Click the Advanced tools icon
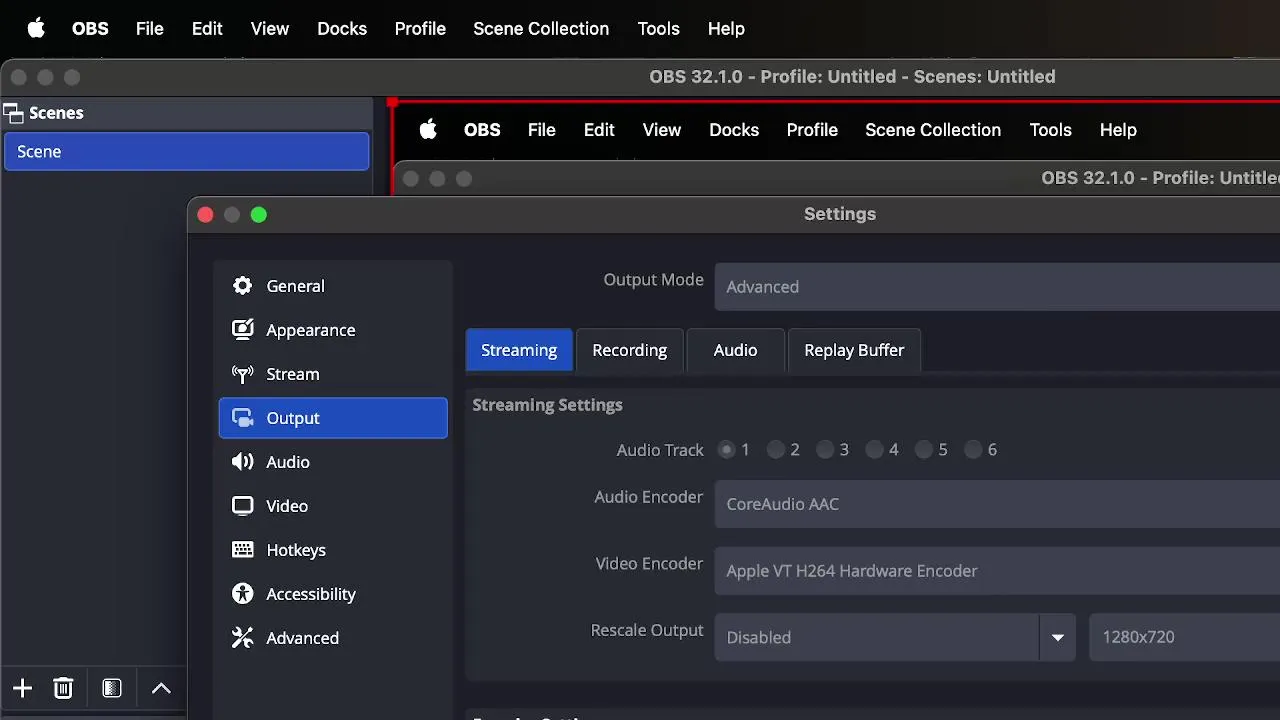Viewport: 1280px width, 720px height. pyautogui.click(x=242, y=638)
